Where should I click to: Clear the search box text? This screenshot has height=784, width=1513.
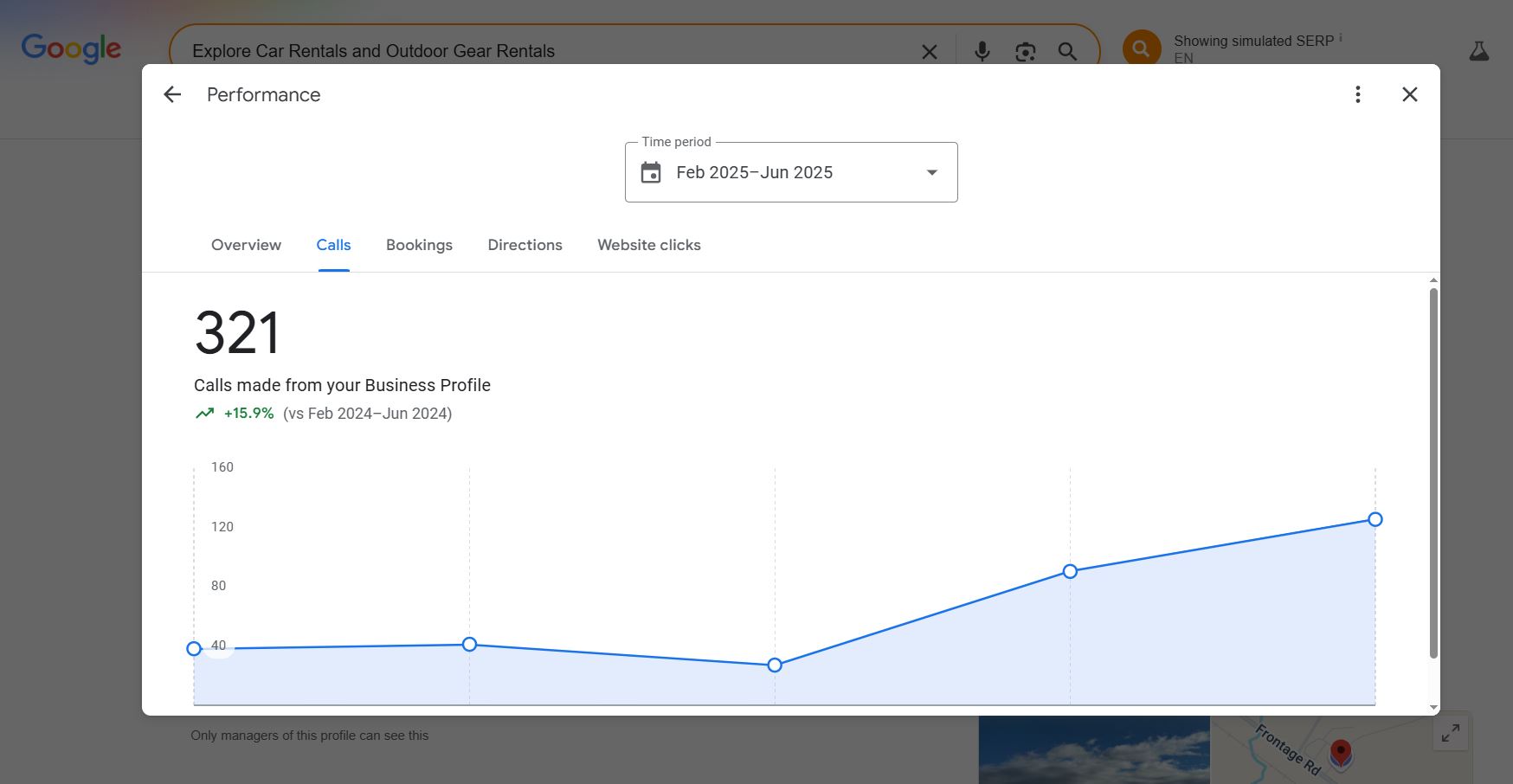[x=929, y=52]
